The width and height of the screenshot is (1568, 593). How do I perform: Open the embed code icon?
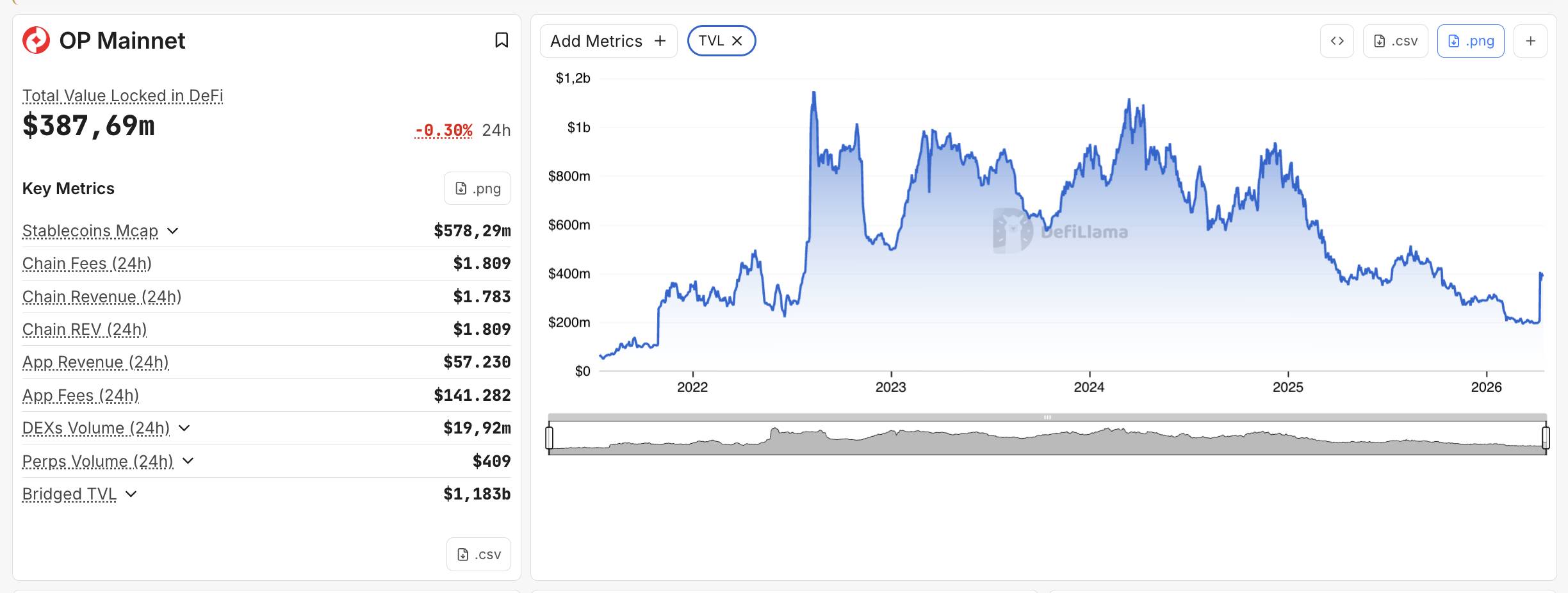click(x=1337, y=40)
